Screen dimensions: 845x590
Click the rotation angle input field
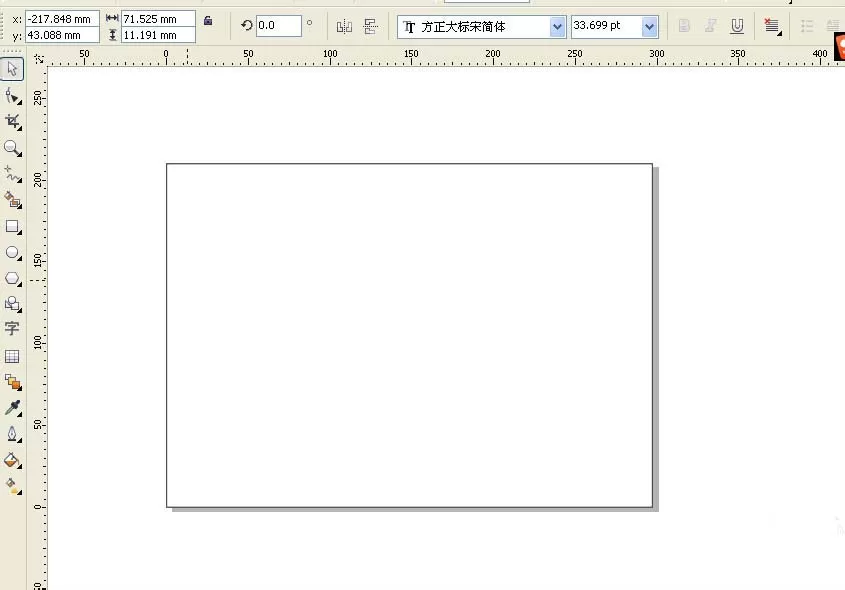pos(278,25)
